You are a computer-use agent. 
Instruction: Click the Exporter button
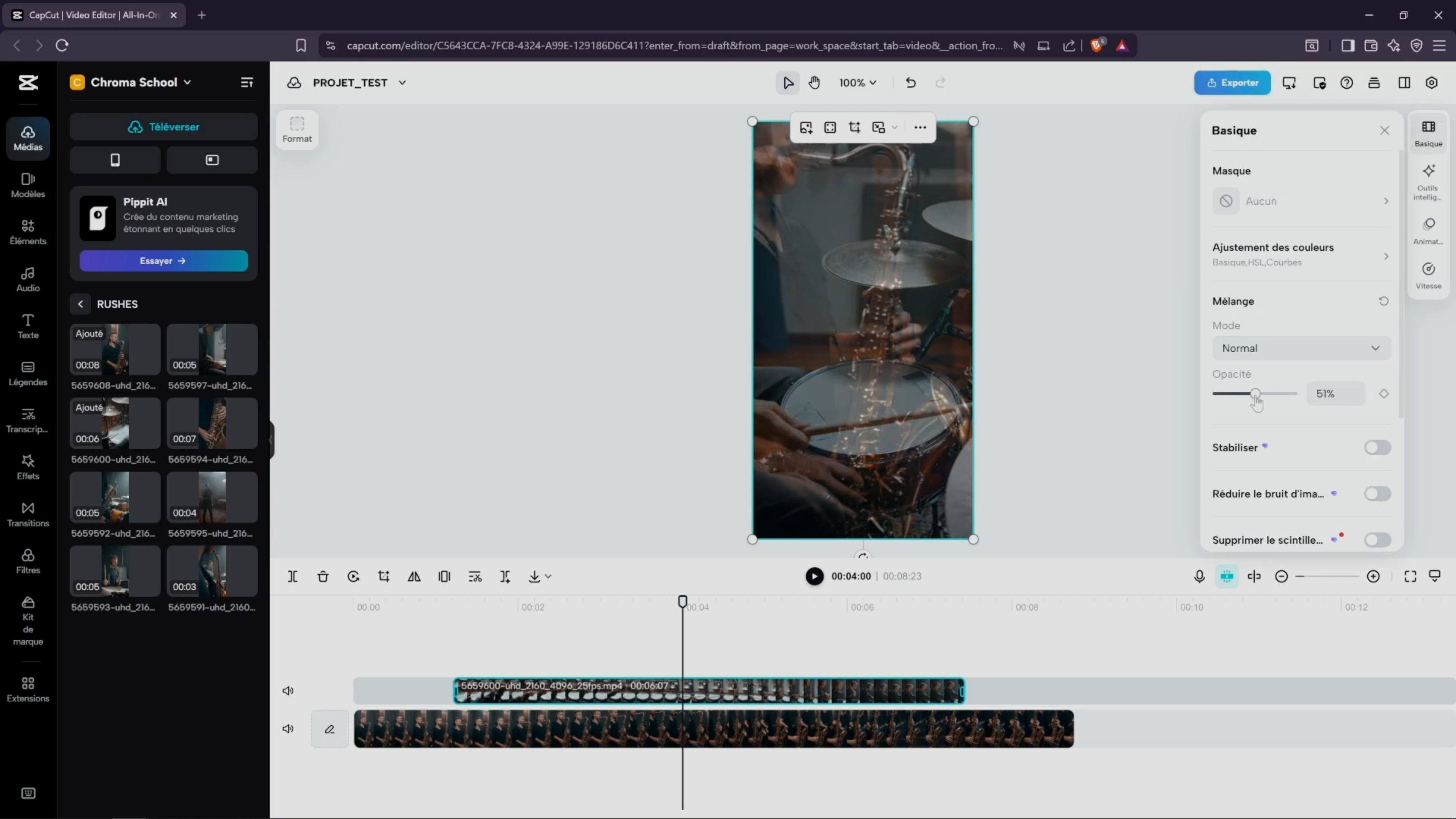[1232, 83]
